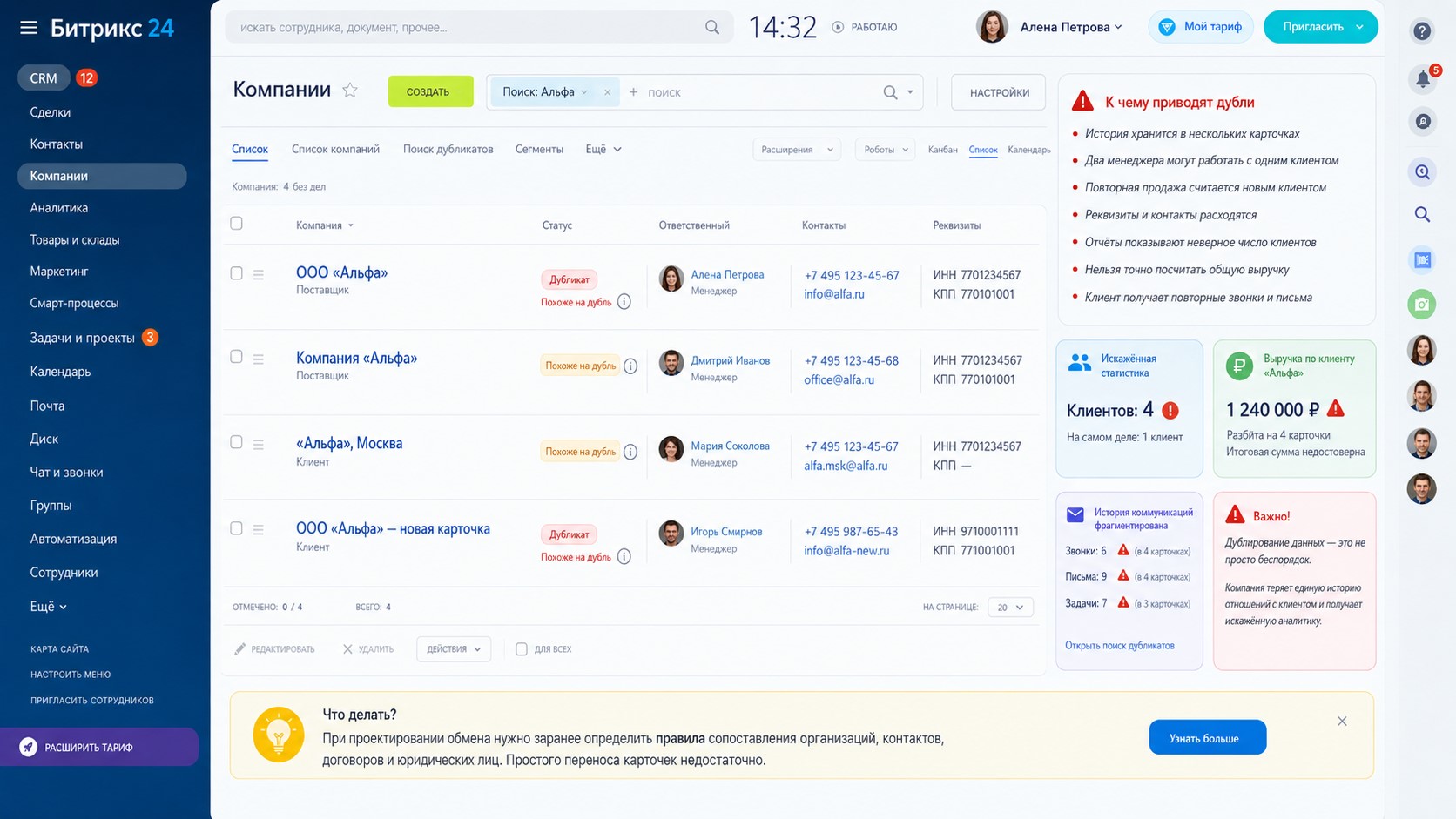Screen dimensions: 1456x819
Task: Select checkbox for ООО «Альфа» — новая карточка
Action: 236,528
